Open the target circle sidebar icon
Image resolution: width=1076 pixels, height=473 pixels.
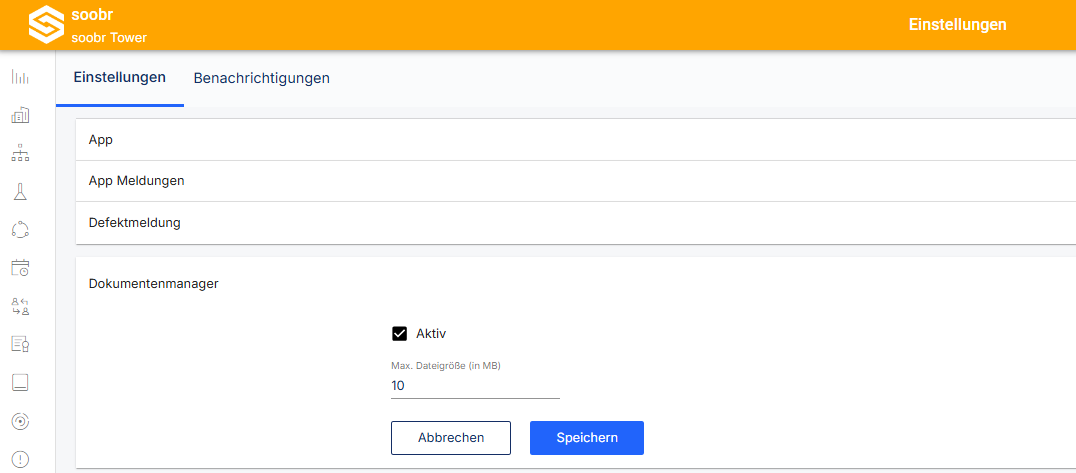[21, 421]
